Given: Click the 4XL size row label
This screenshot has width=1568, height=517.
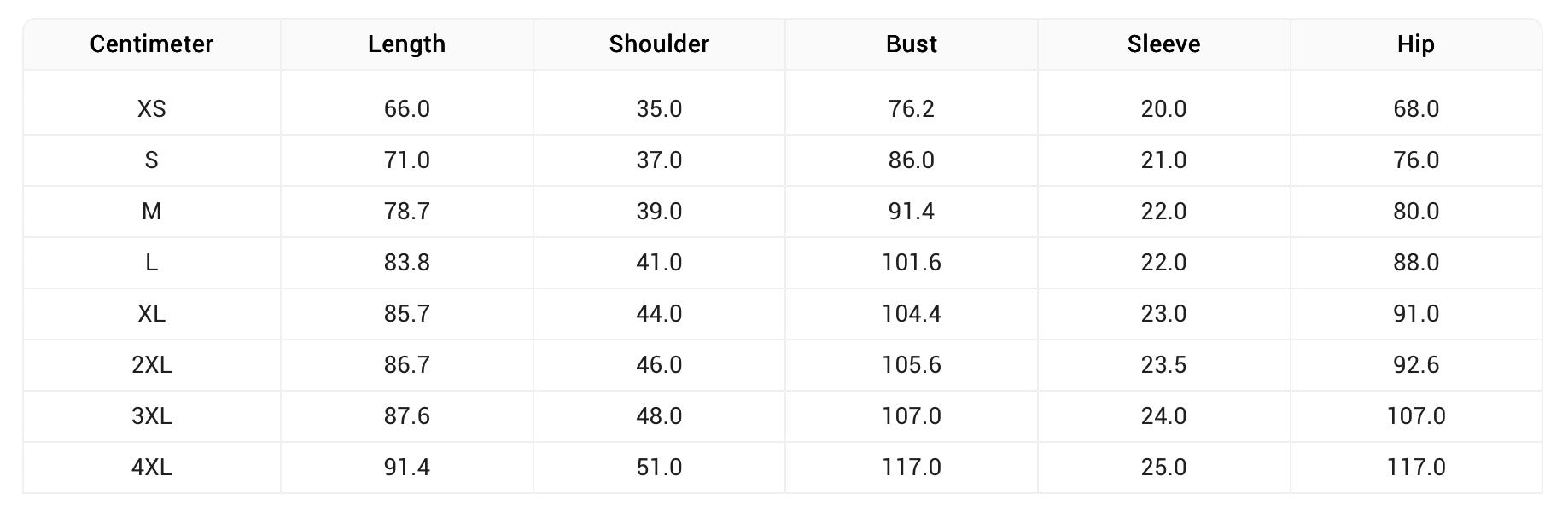Looking at the screenshot, I should coord(151,468).
